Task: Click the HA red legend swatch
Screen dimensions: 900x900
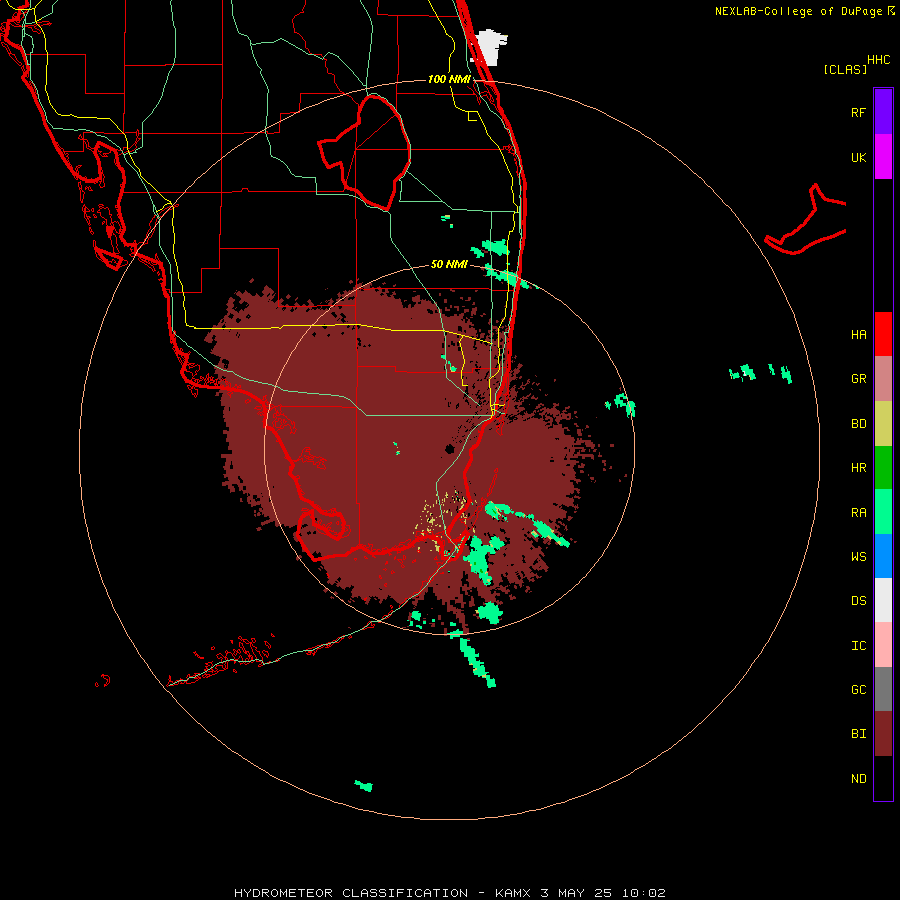Action: pos(883,334)
